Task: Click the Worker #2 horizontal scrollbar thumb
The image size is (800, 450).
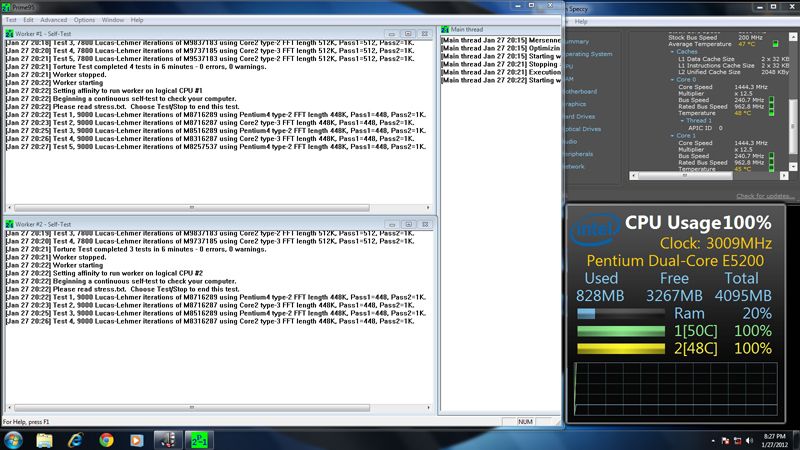Action: click(x=192, y=408)
